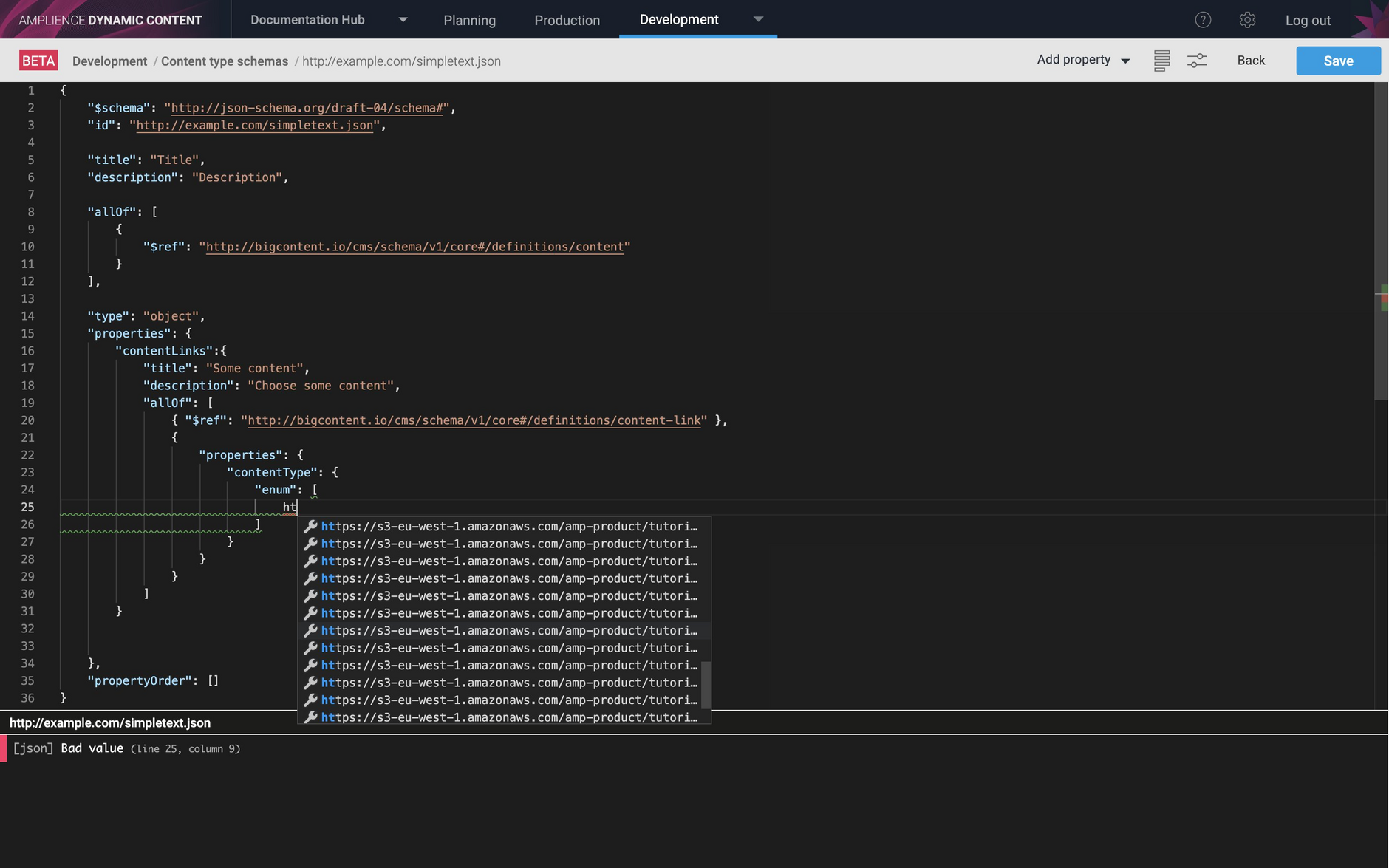
Task: Go to the Development breadcrumb
Action: (x=109, y=61)
